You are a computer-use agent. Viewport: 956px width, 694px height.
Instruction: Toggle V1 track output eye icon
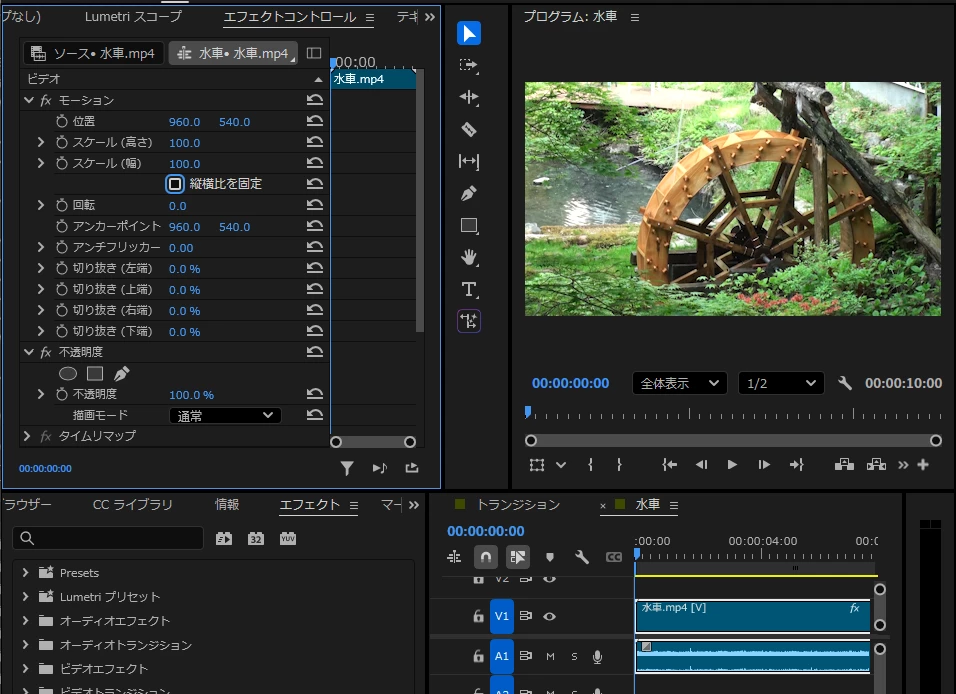coord(549,616)
